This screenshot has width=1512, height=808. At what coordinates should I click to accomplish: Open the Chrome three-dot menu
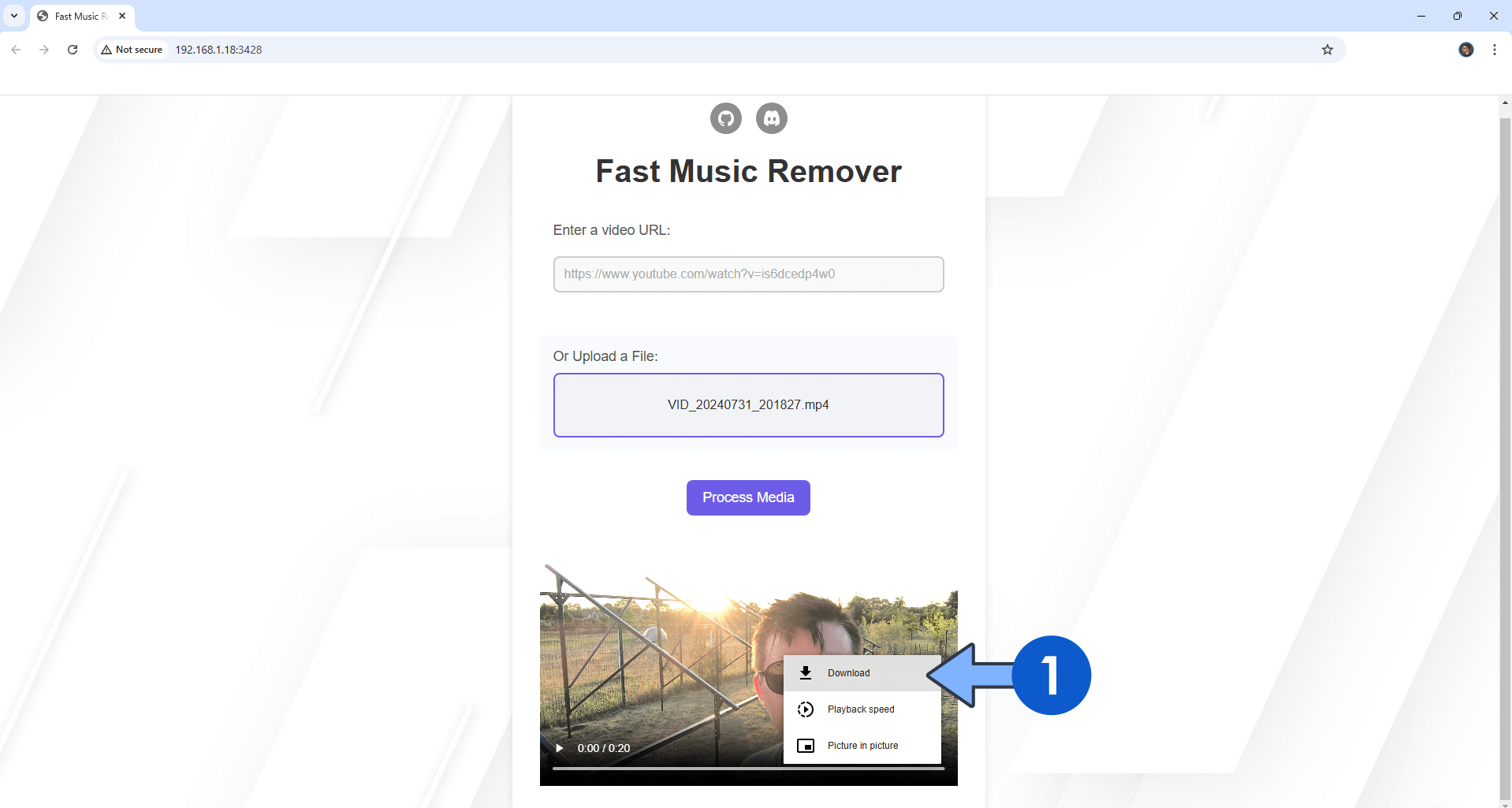point(1495,50)
